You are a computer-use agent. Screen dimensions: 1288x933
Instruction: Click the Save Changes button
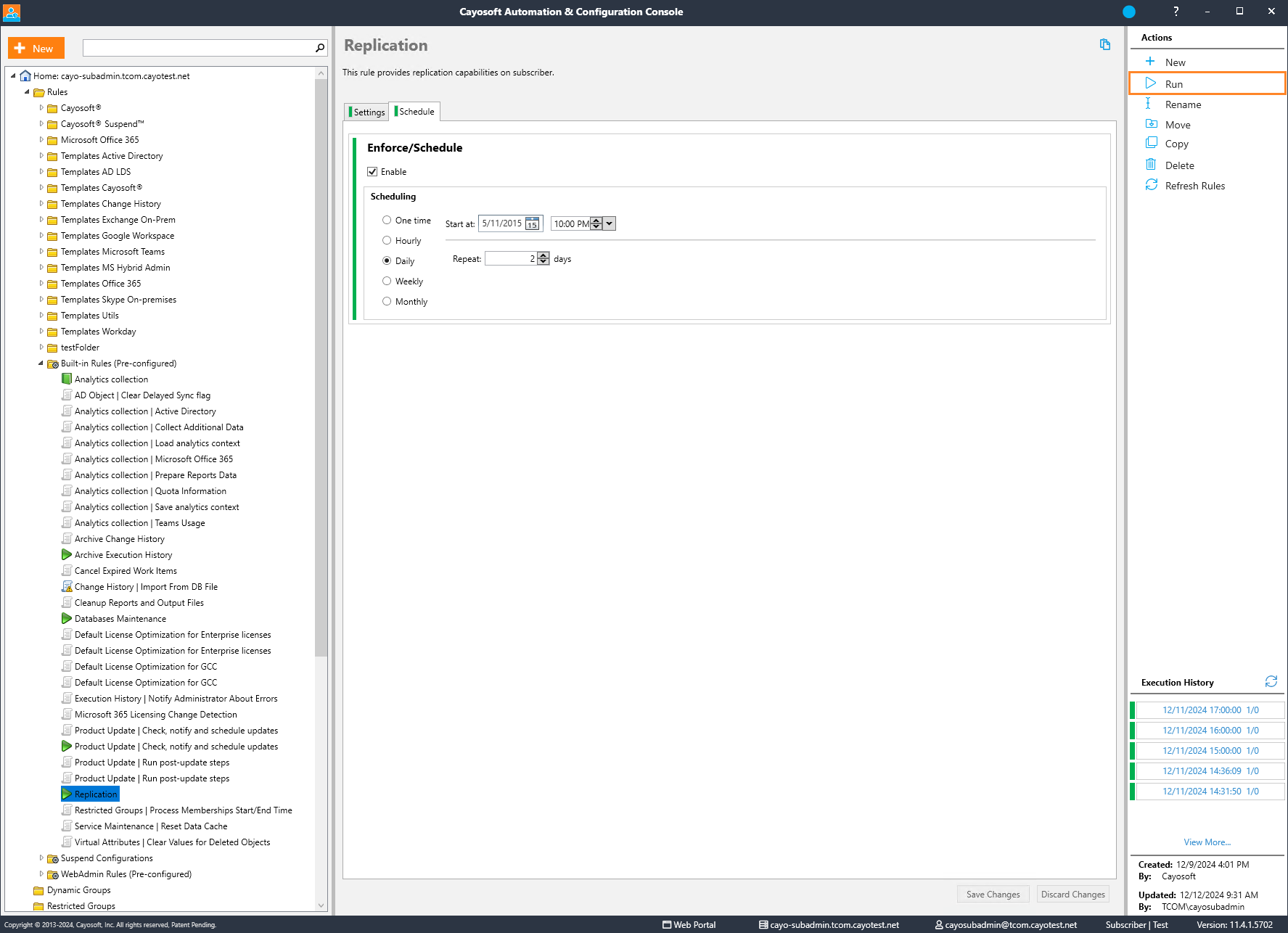pos(993,894)
